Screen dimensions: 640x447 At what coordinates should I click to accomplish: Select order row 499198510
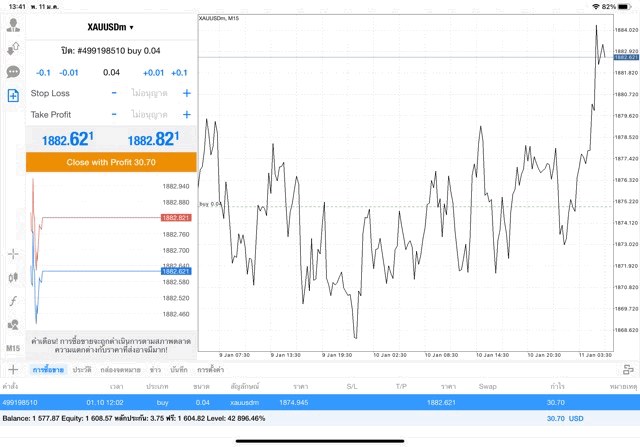tap(320, 403)
